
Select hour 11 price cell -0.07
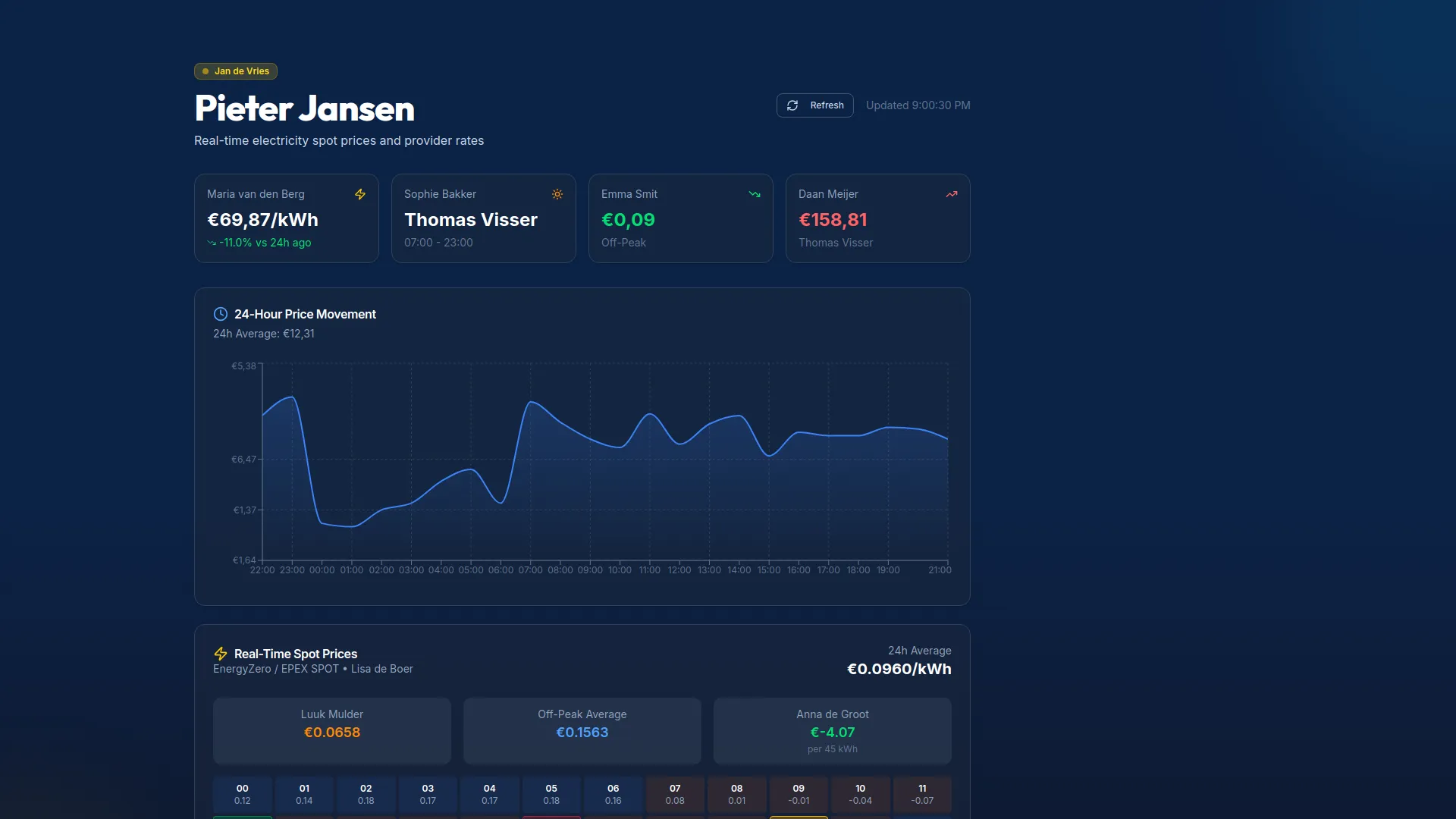(922, 794)
